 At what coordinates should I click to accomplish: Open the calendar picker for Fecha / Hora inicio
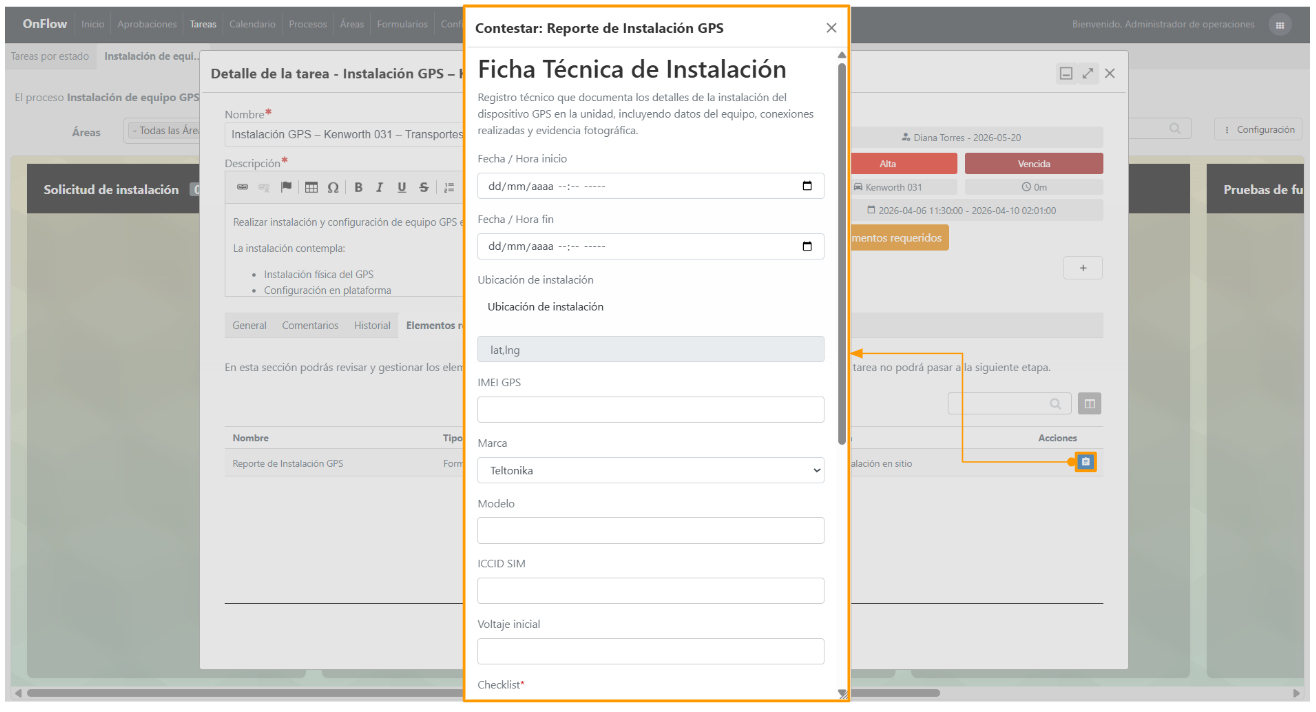807,186
